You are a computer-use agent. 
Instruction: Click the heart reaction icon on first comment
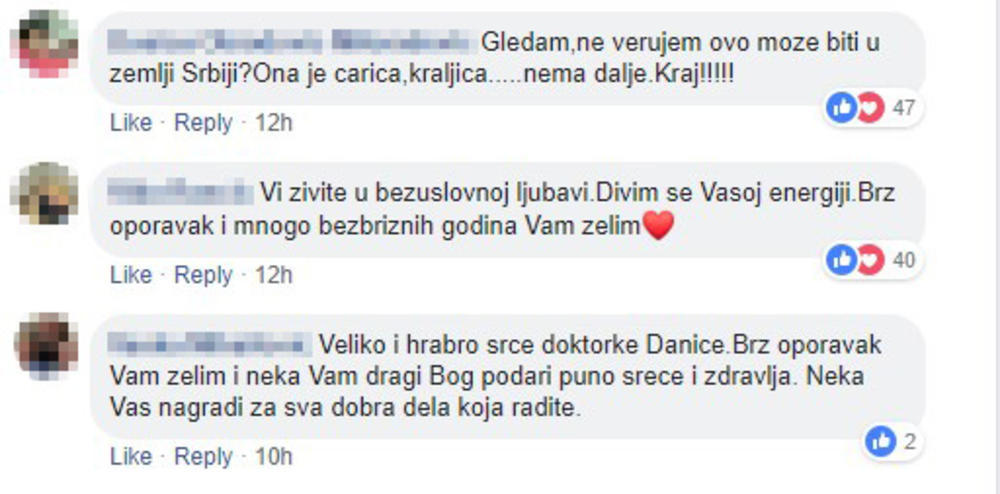(x=870, y=108)
